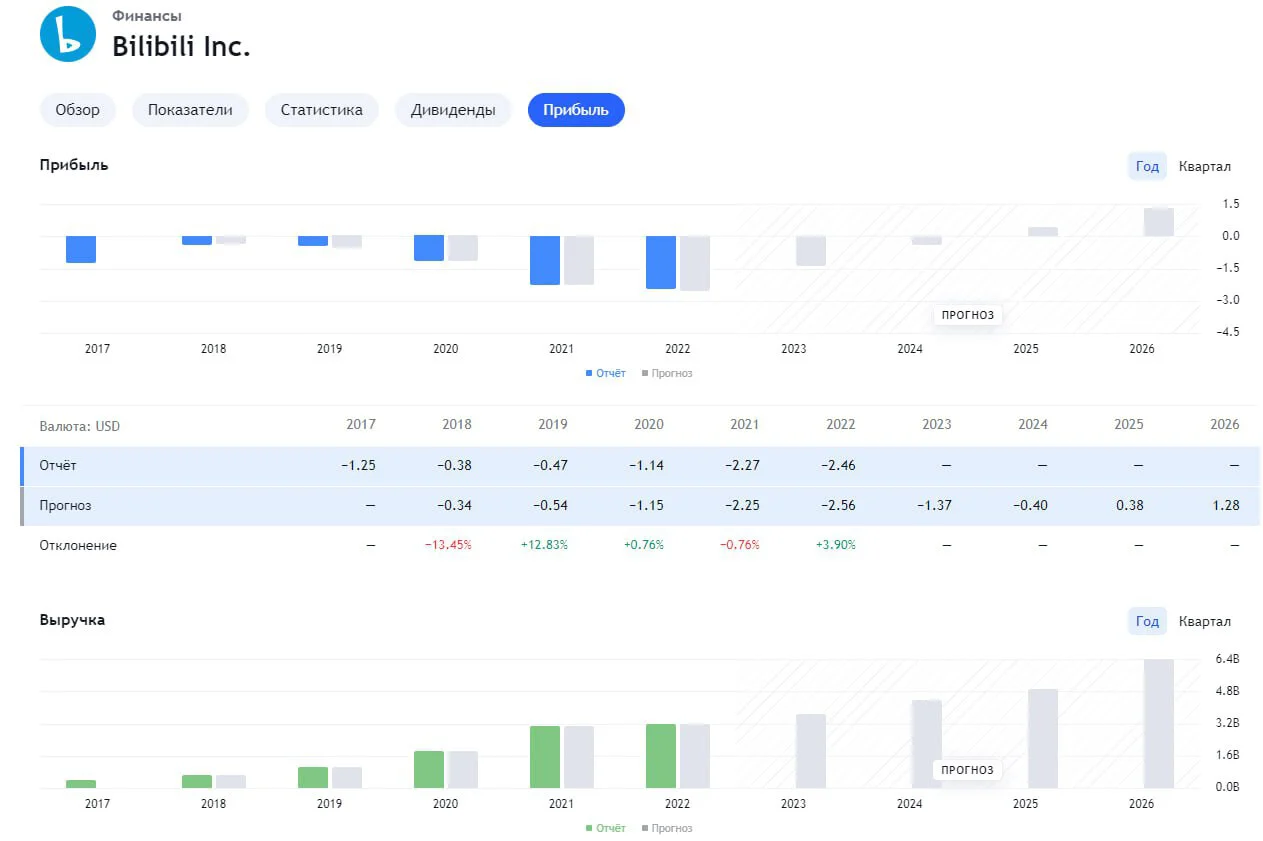Click the Валюта: USD label

(x=80, y=426)
